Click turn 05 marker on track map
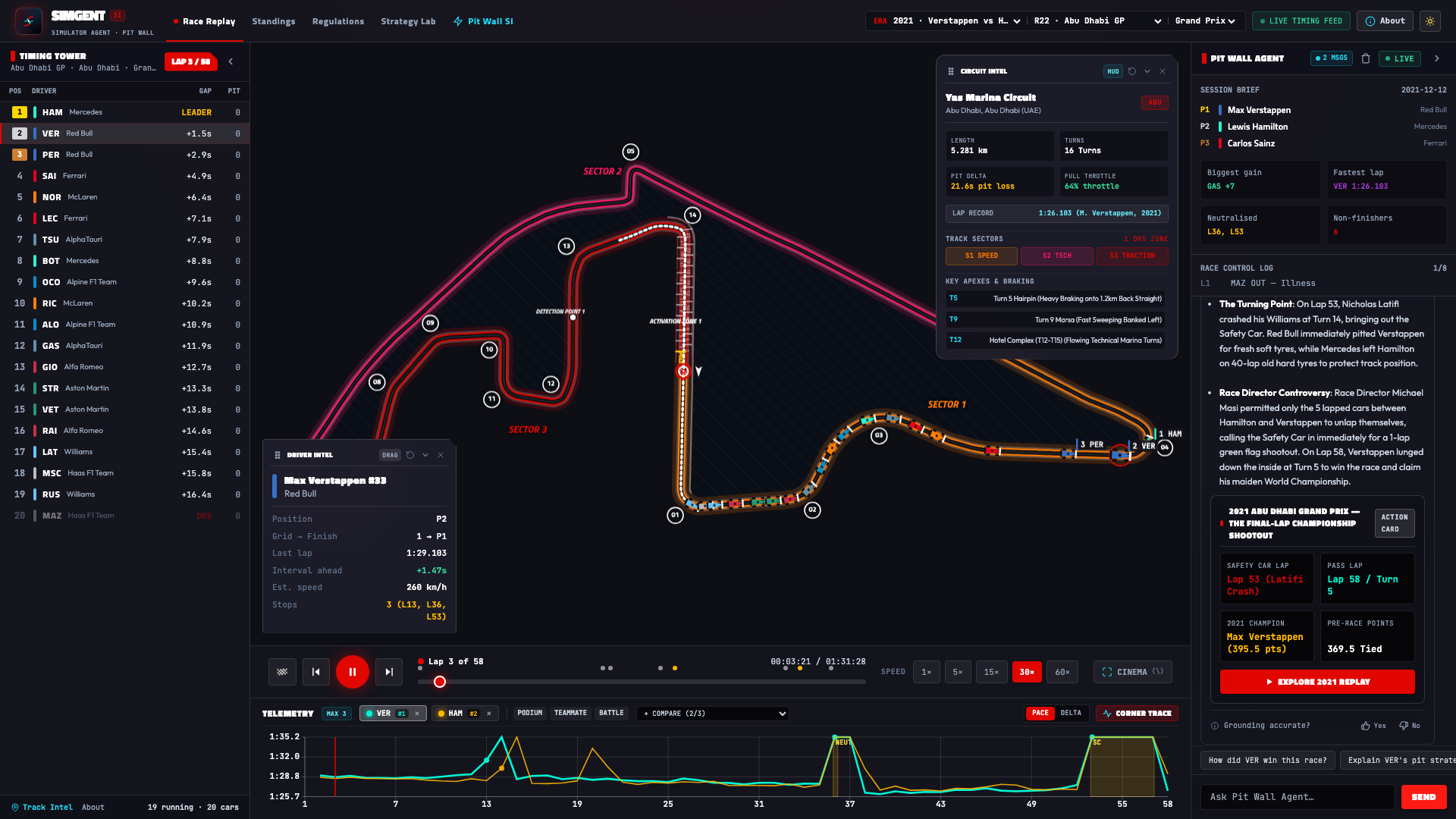 pos(631,152)
